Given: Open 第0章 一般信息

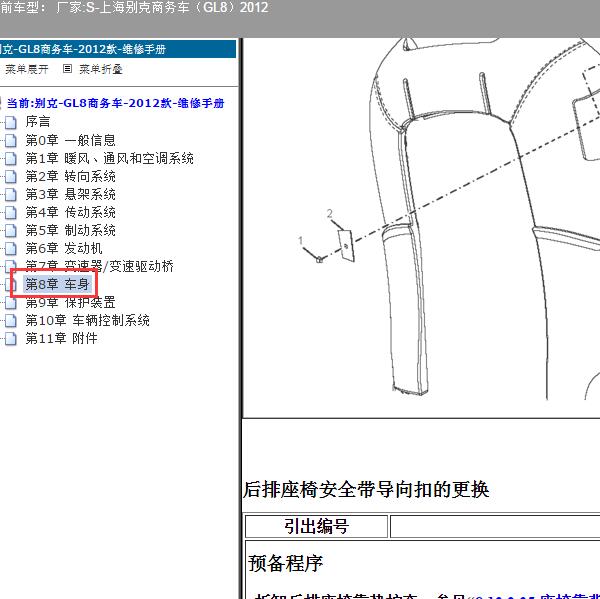Looking at the screenshot, I should 70,140.
